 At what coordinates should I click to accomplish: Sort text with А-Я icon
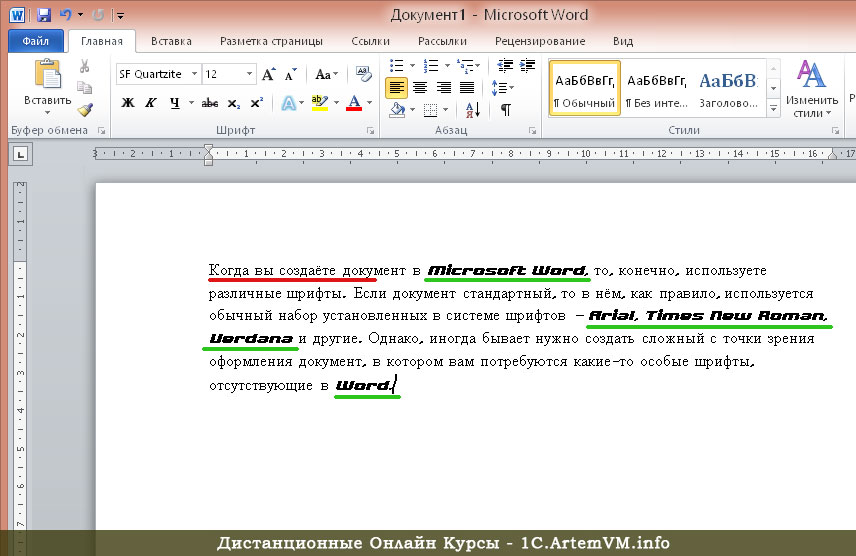(473, 110)
